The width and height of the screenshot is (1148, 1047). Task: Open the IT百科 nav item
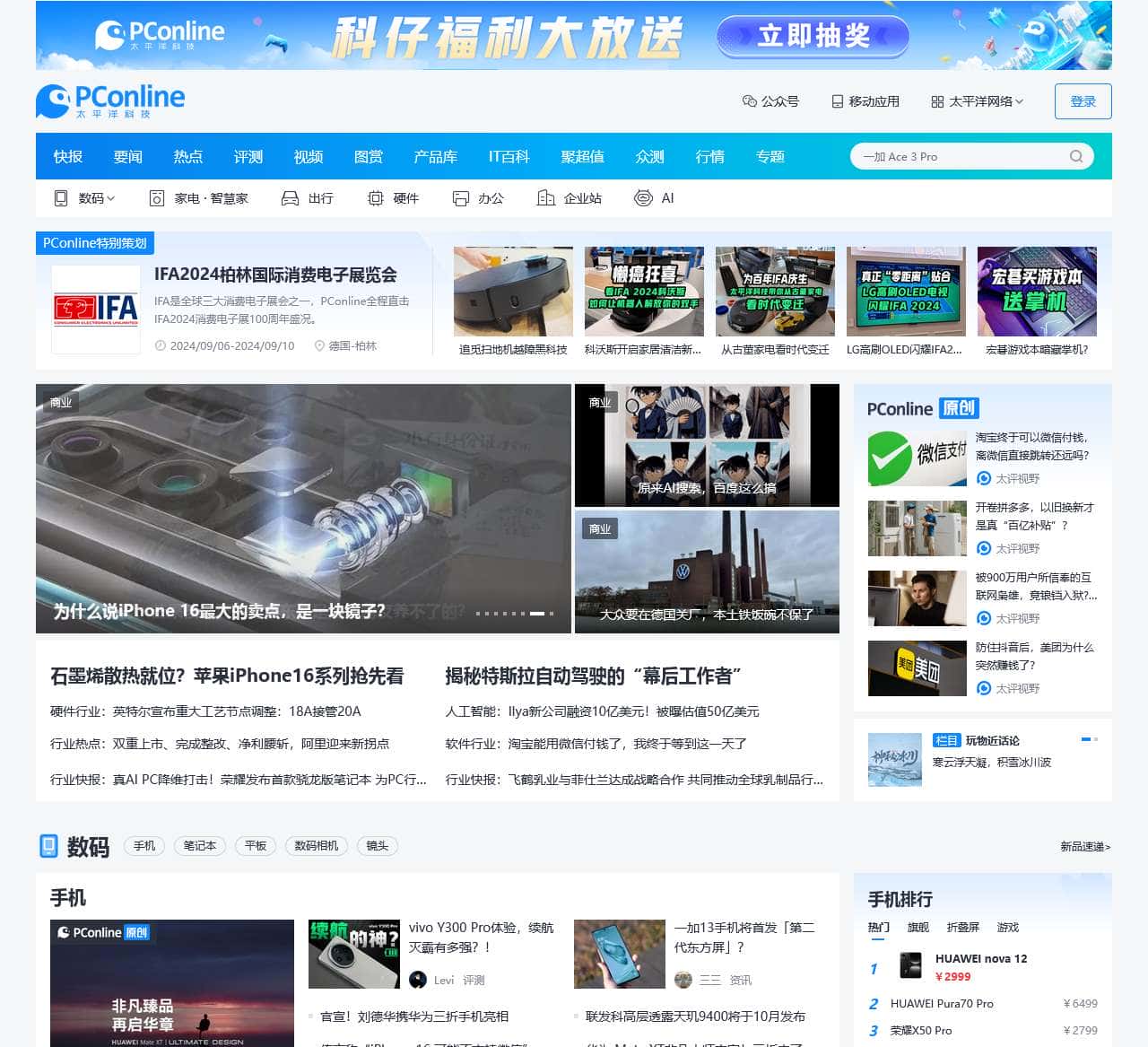509,156
